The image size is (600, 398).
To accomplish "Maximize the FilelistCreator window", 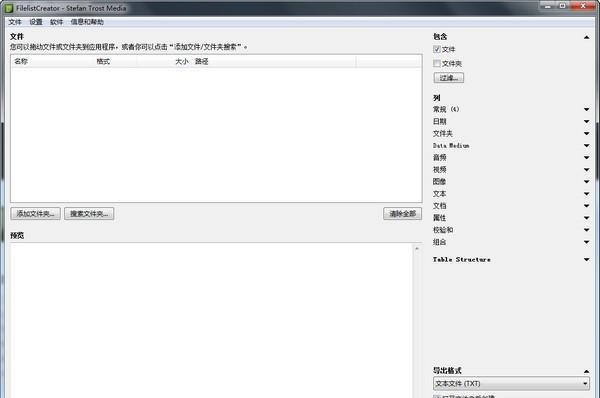I will point(562,5).
